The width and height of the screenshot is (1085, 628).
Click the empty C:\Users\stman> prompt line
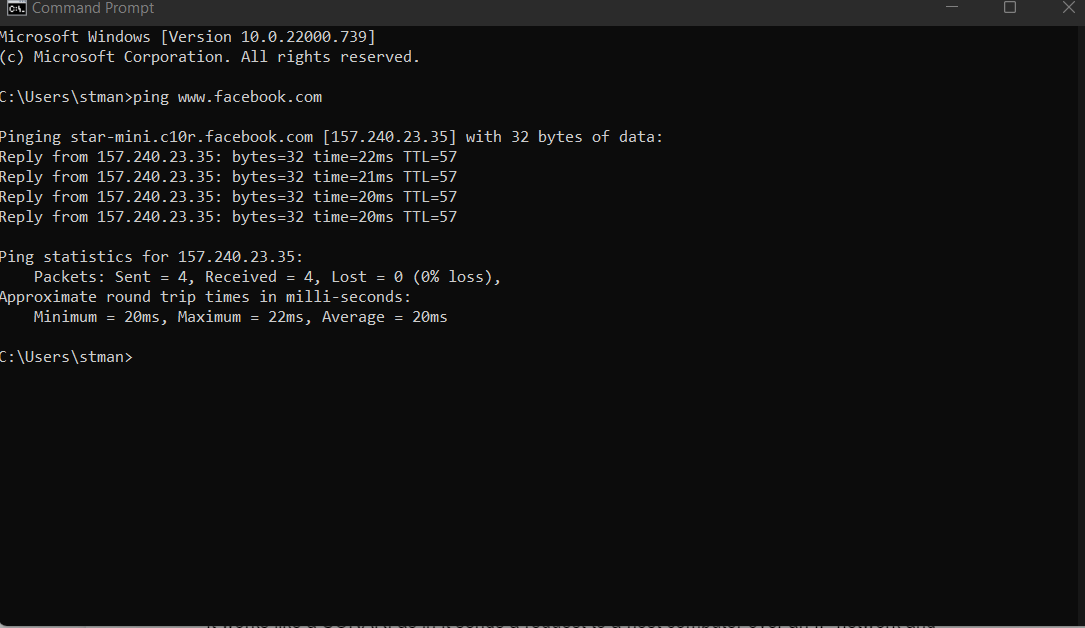pyautogui.click(x=66, y=357)
